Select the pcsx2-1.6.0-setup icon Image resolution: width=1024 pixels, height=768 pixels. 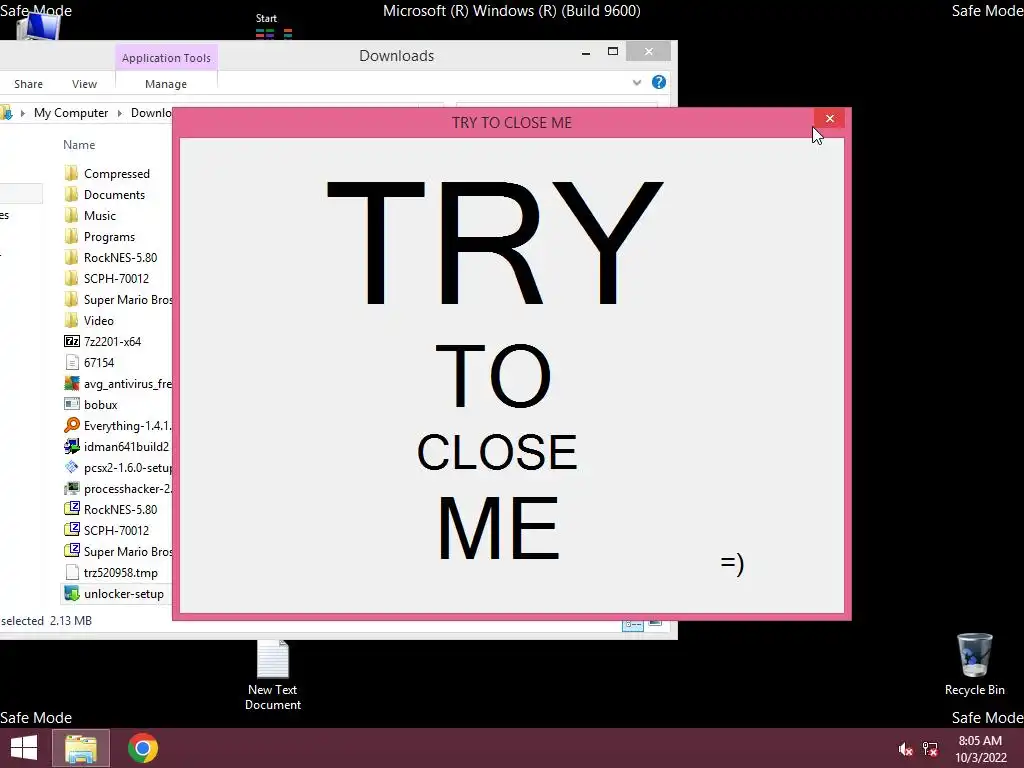(72, 468)
